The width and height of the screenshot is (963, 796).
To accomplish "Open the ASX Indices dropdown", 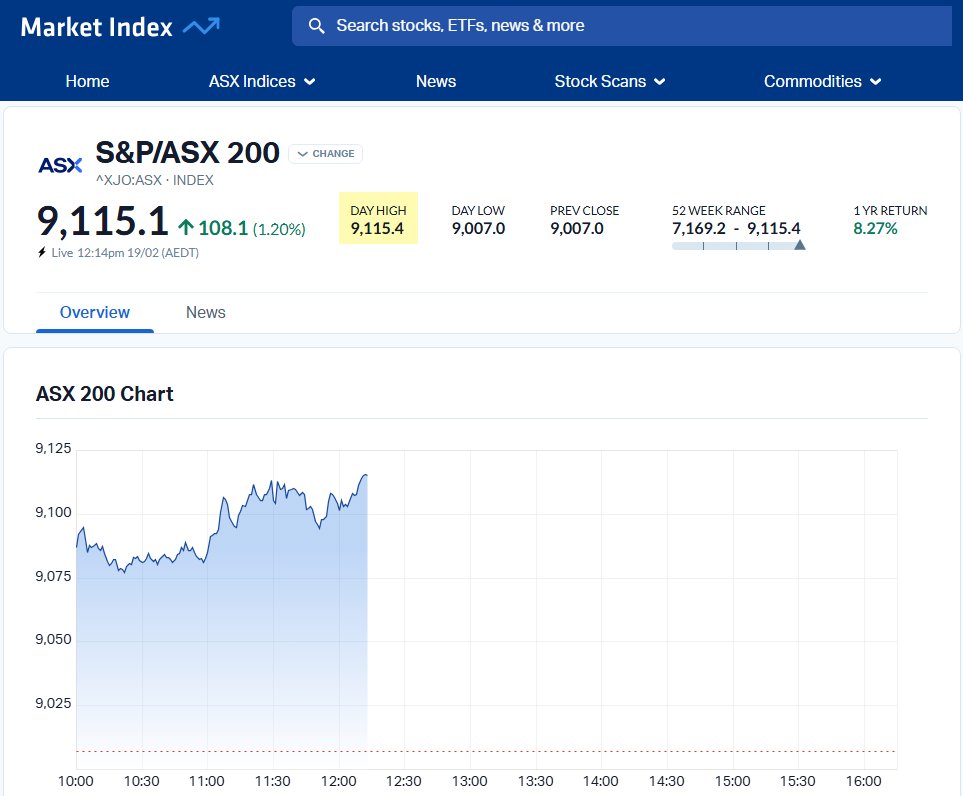I will pyautogui.click(x=262, y=81).
